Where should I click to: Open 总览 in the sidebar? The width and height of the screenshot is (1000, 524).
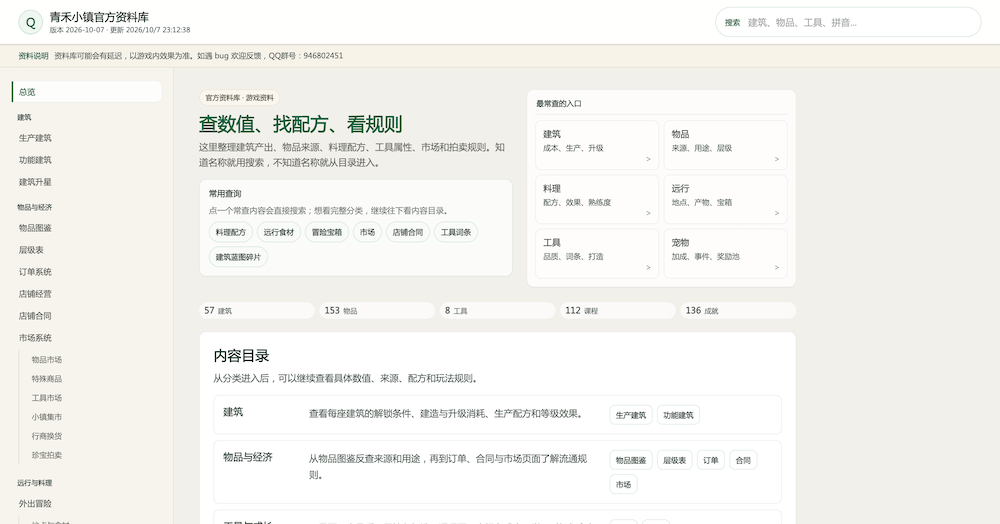pos(86,92)
